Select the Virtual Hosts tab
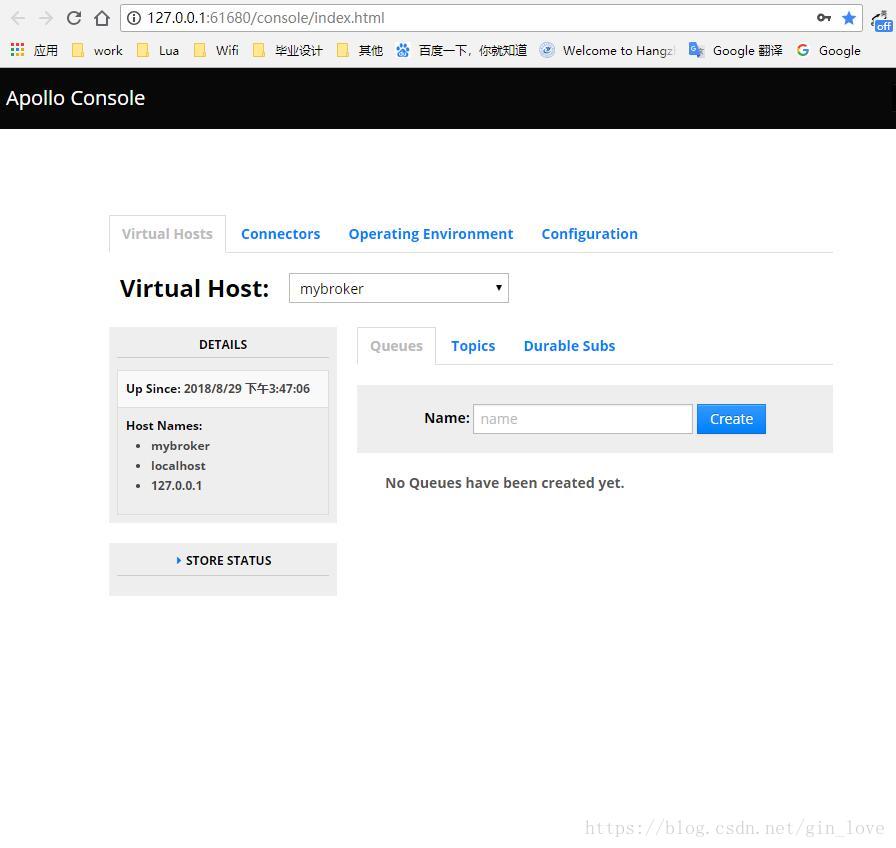The image size is (896, 848). (167, 234)
